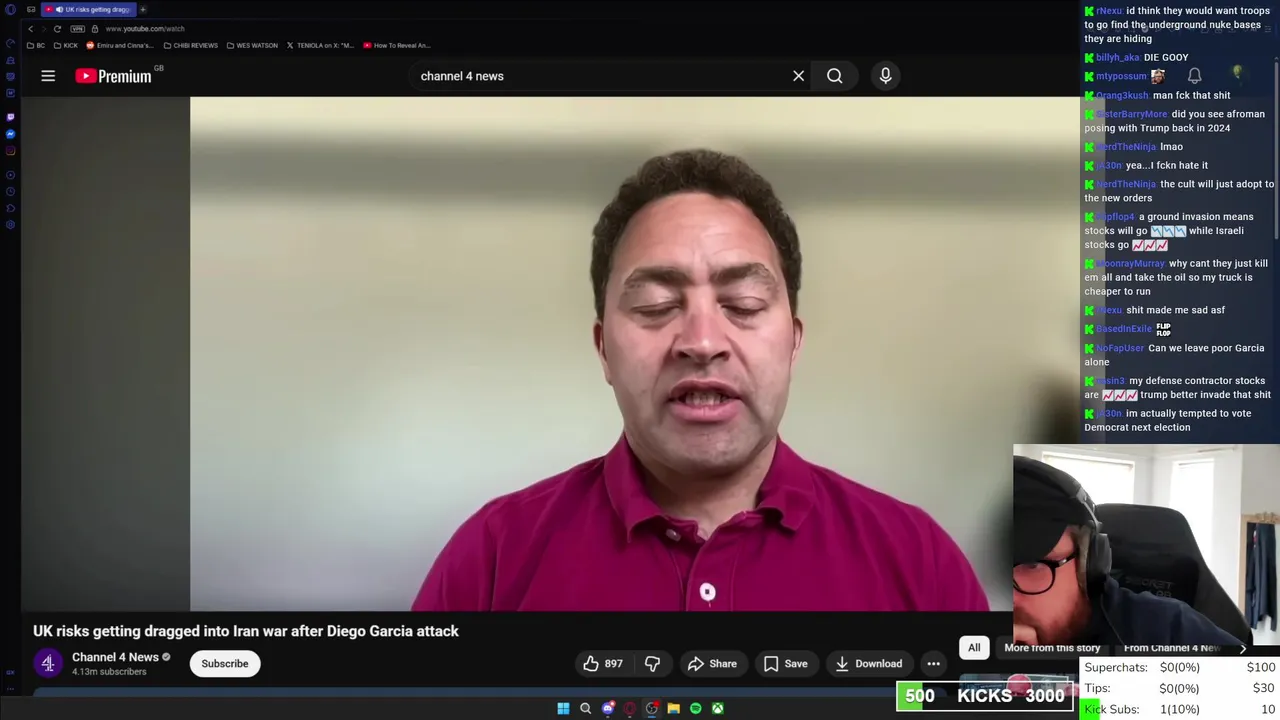Open the more actions ellipsis menu

(933, 663)
